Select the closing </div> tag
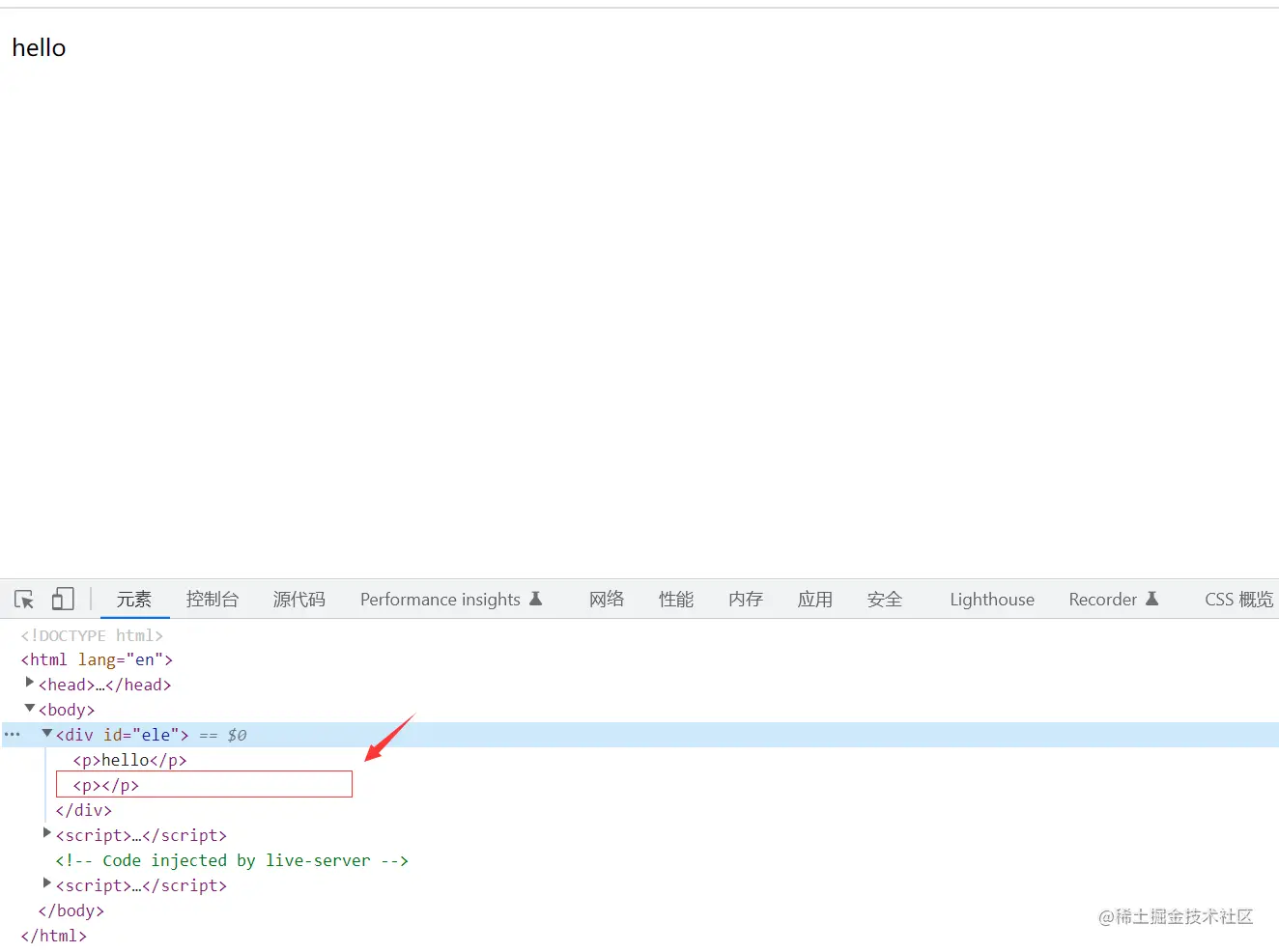The width and height of the screenshot is (1279, 952). click(x=84, y=811)
